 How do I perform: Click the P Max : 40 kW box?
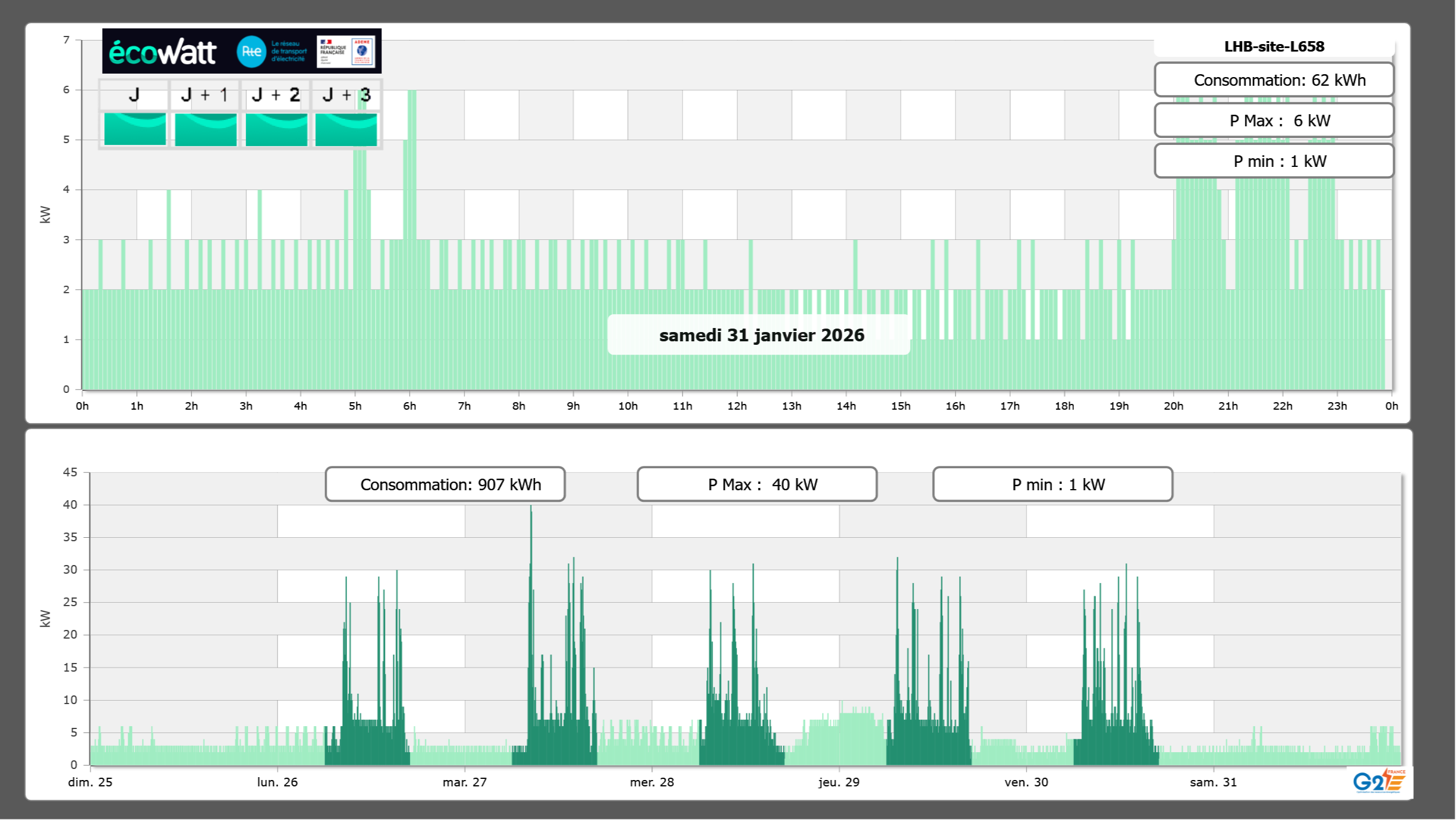757,484
